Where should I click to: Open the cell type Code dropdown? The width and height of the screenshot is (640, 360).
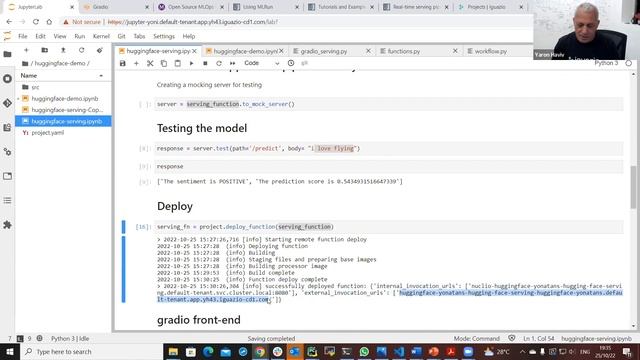pyautogui.click(x=262, y=63)
